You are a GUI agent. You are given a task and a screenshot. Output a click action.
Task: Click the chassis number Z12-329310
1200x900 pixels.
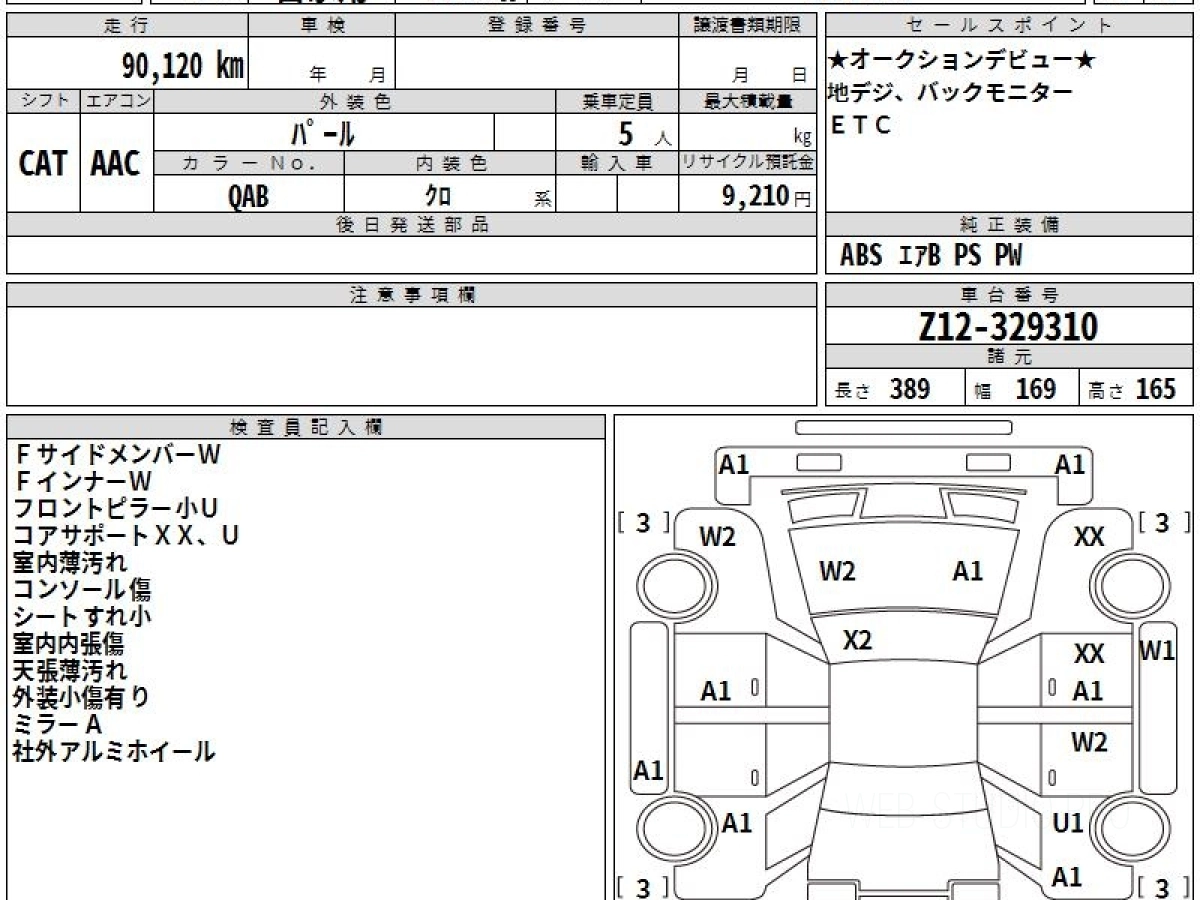[1008, 327]
